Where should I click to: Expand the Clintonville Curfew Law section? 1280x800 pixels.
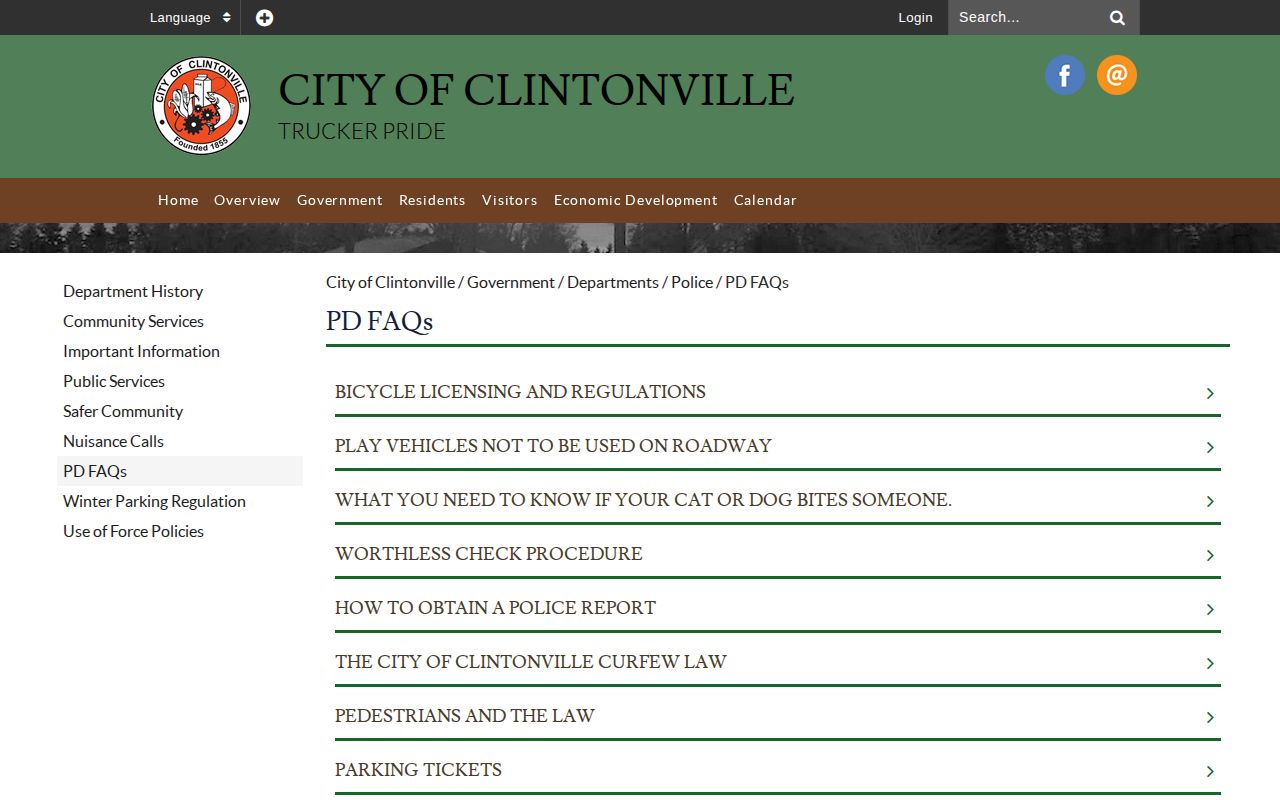778,662
